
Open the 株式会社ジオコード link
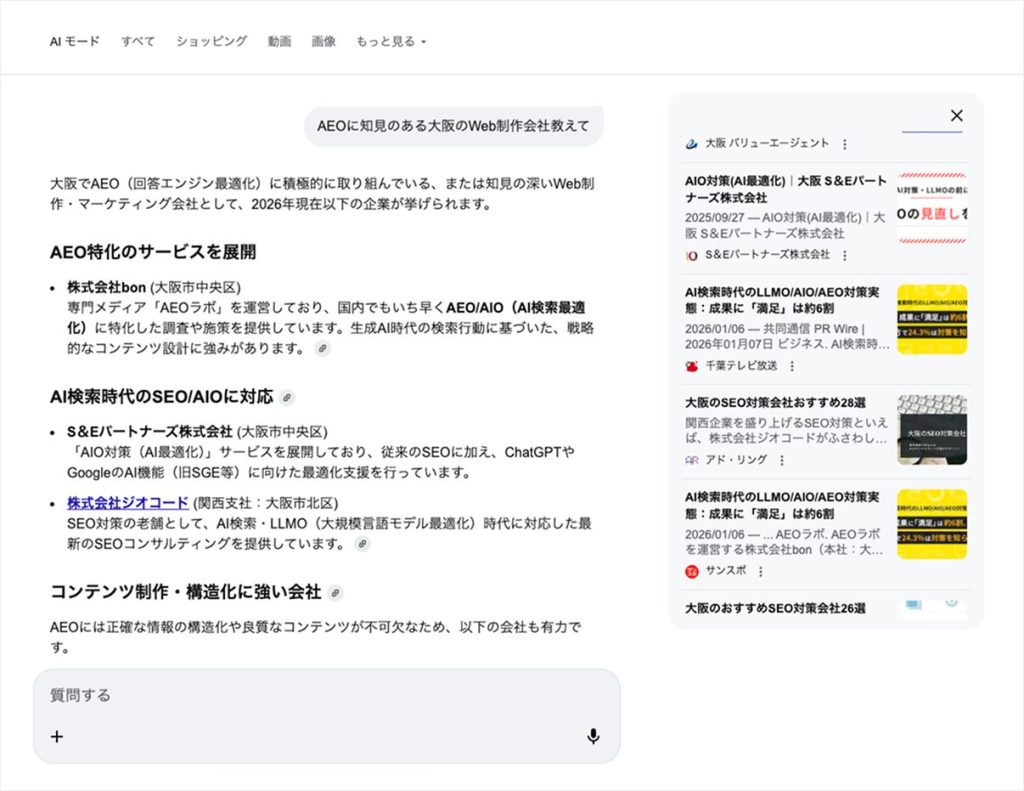(127, 502)
